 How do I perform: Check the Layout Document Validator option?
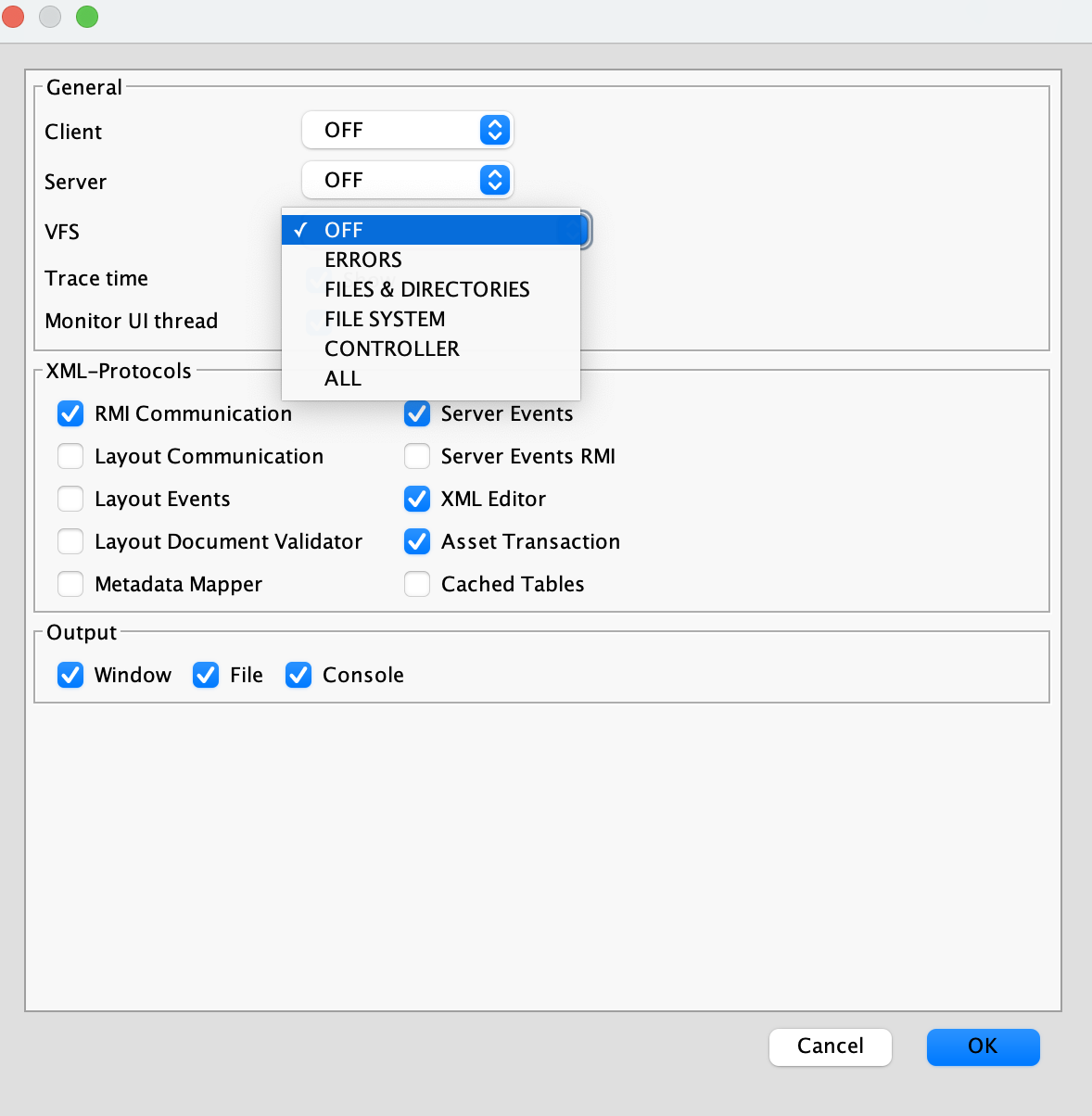(x=70, y=541)
